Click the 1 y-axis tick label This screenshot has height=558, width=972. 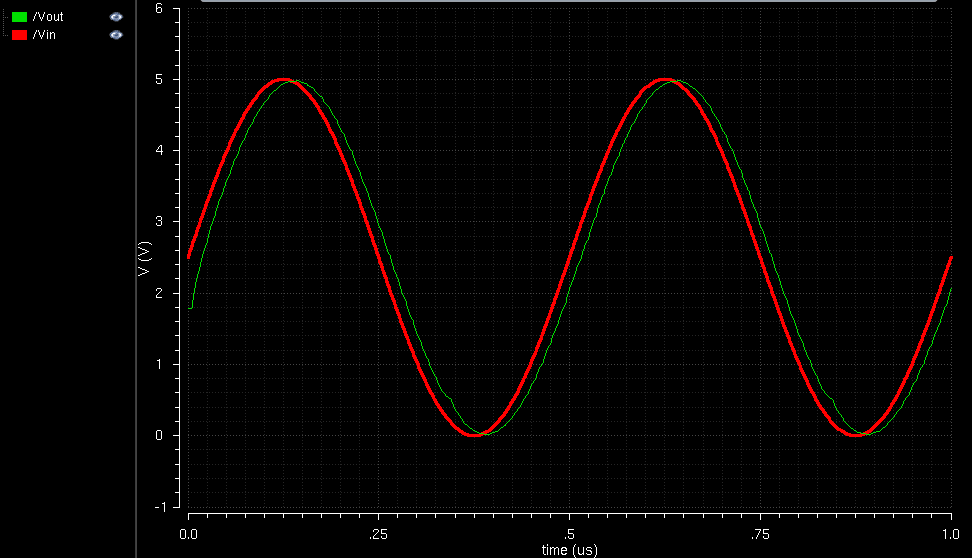click(159, 364)
